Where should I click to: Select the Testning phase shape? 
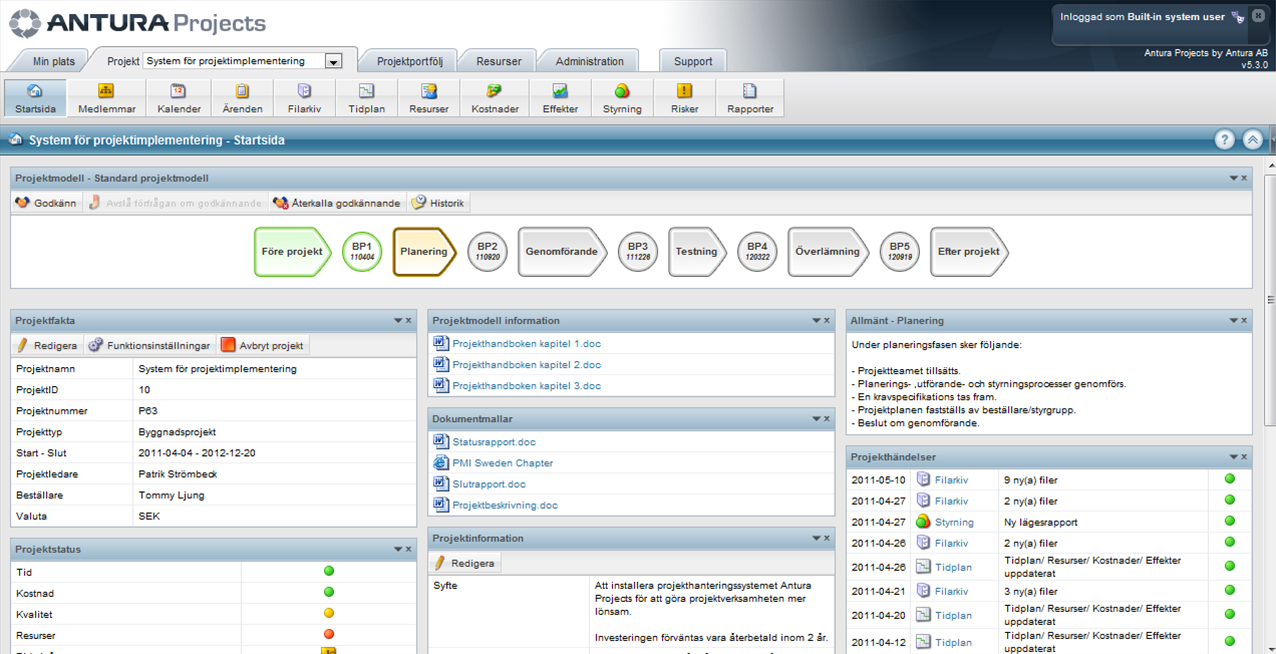pyautogui.click(x=697, y=251)
